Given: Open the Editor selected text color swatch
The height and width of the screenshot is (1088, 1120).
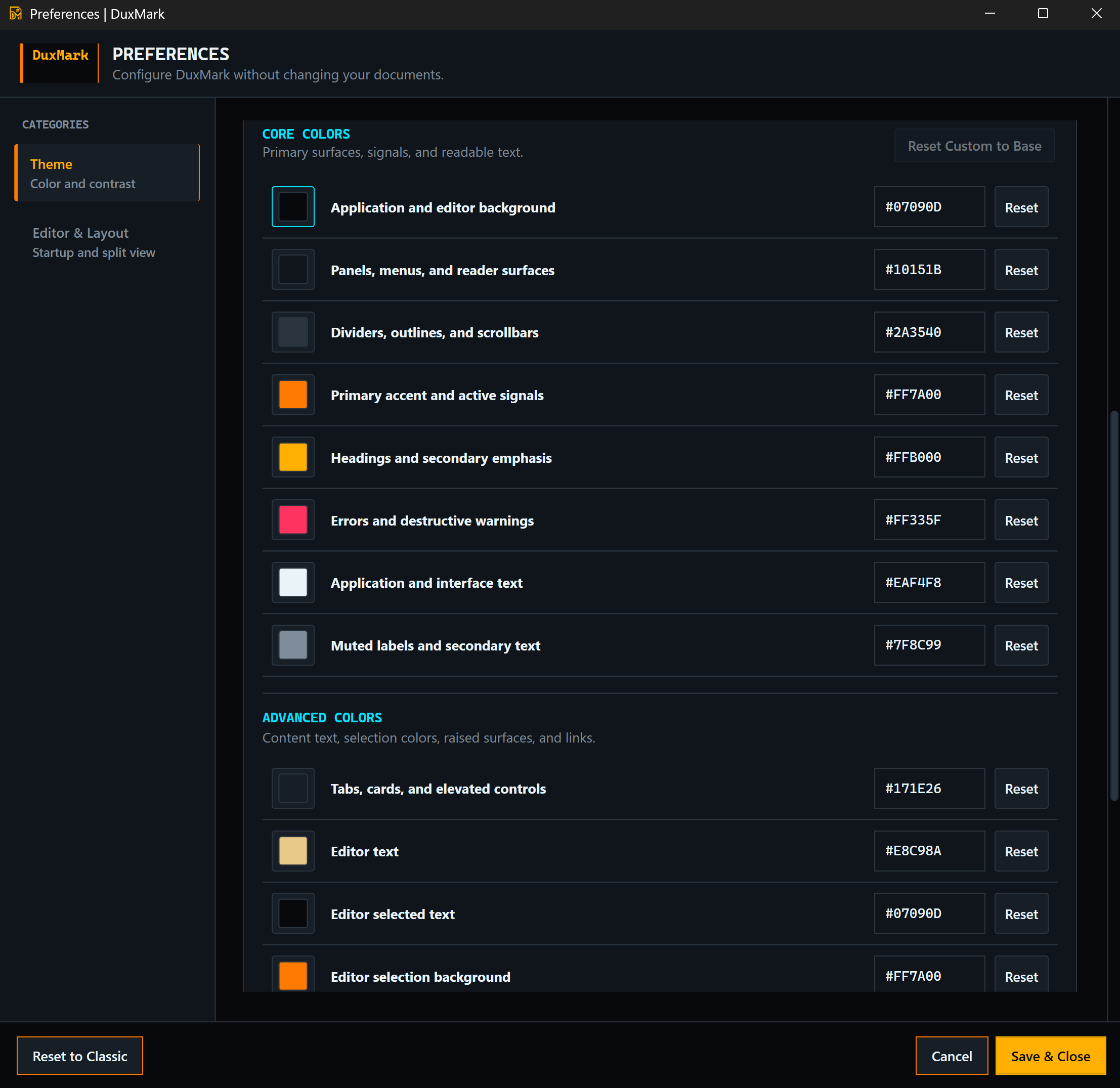Looking at the screenshot, I should (293, 913).
